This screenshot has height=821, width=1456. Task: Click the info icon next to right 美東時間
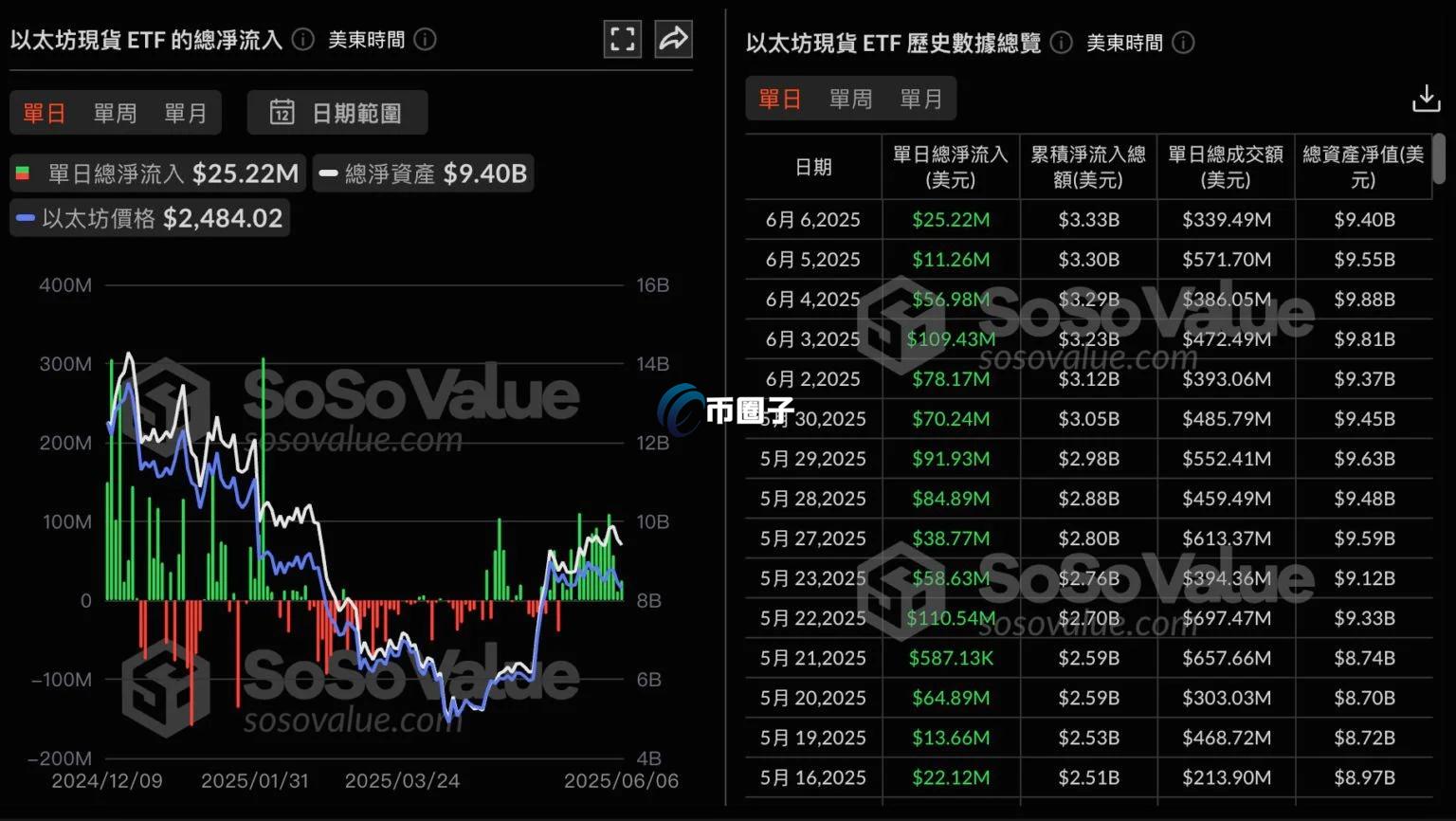[x=1184, y=43]
